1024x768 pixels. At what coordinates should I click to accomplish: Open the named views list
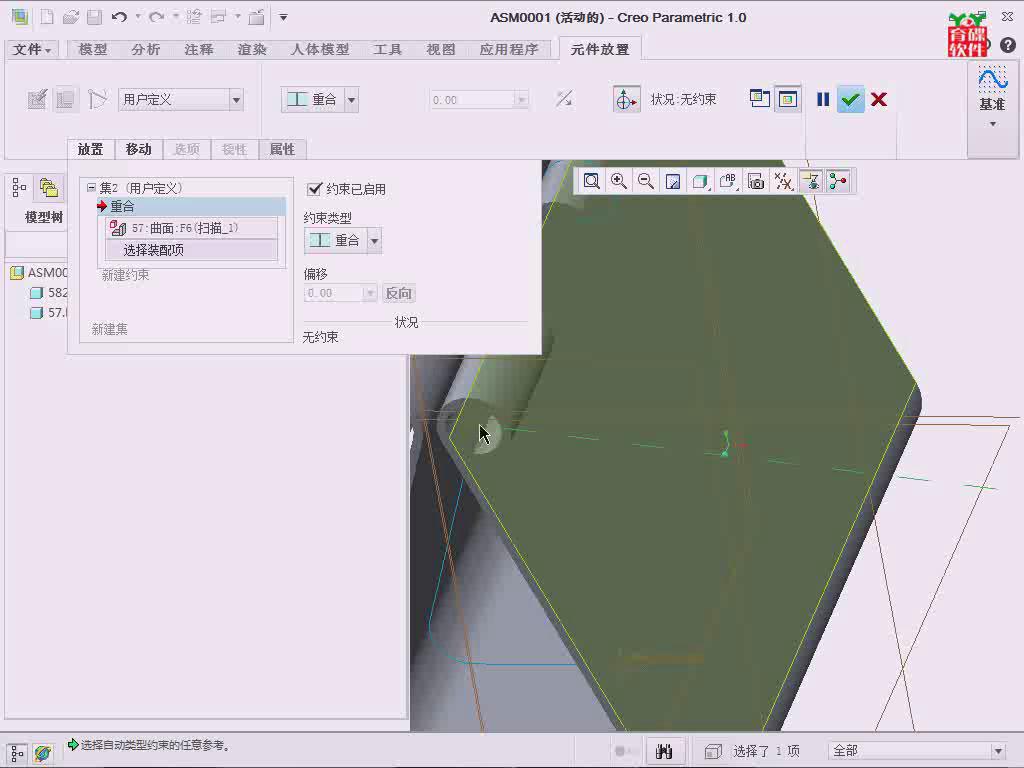pos(728,181)
